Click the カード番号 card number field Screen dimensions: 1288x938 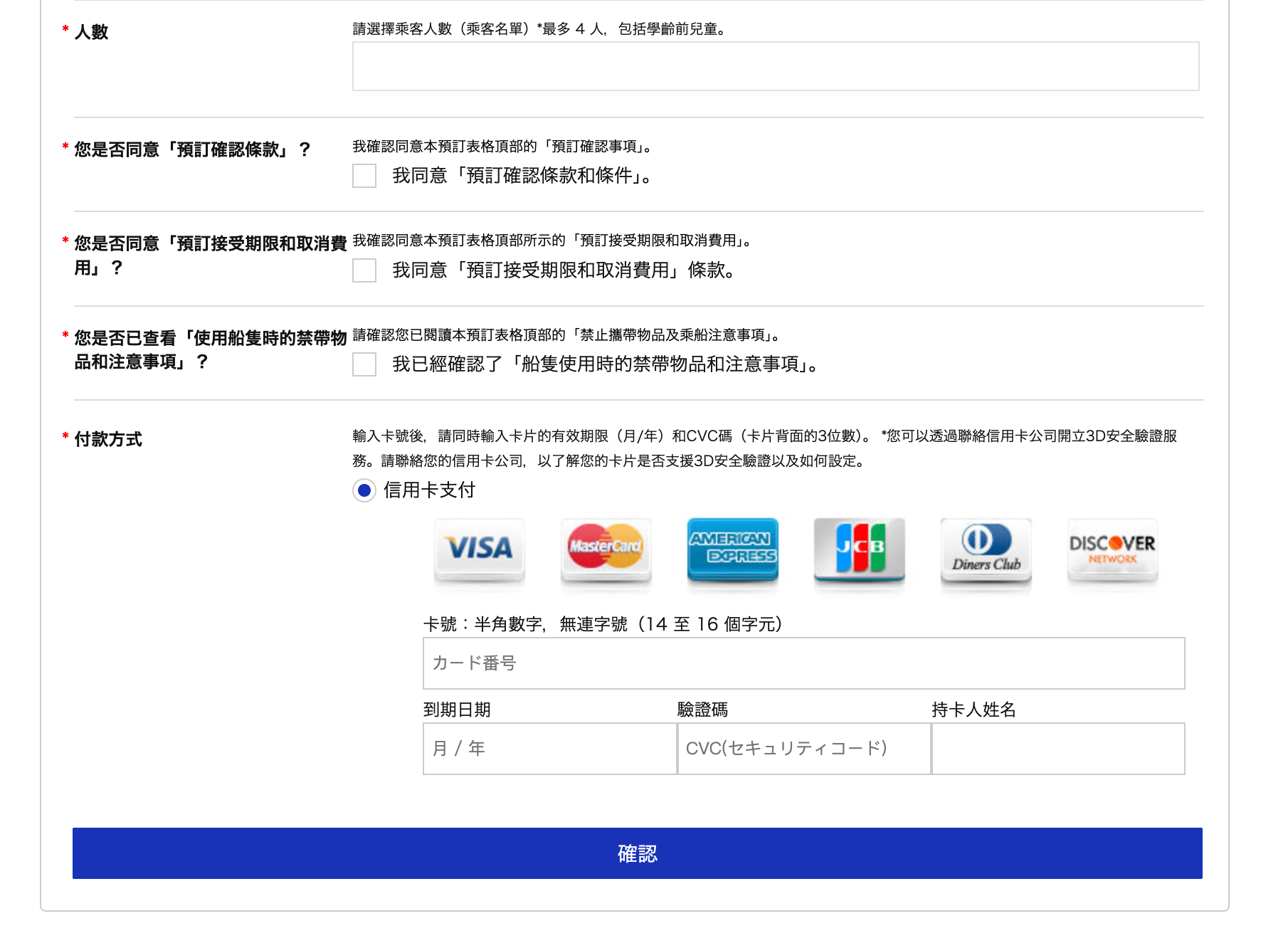803,663
